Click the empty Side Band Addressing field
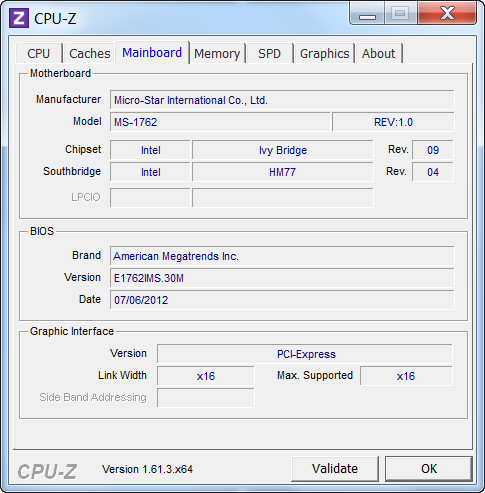The height and width of the screenshot is (493, 485). (206, 398)
